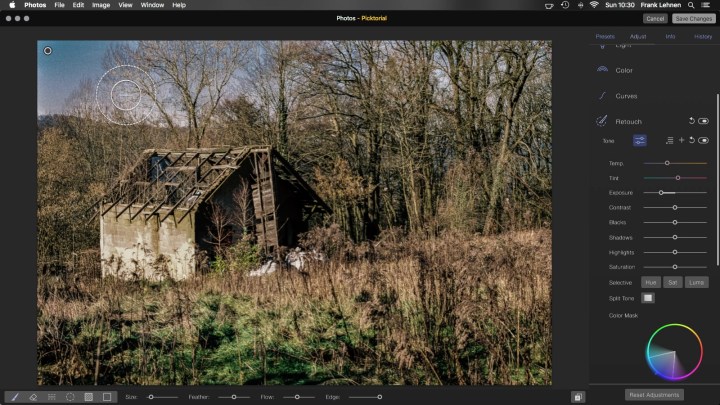
Task: Click the Selective Sat button
Action: pyautogui.click(x=673, y=282)
